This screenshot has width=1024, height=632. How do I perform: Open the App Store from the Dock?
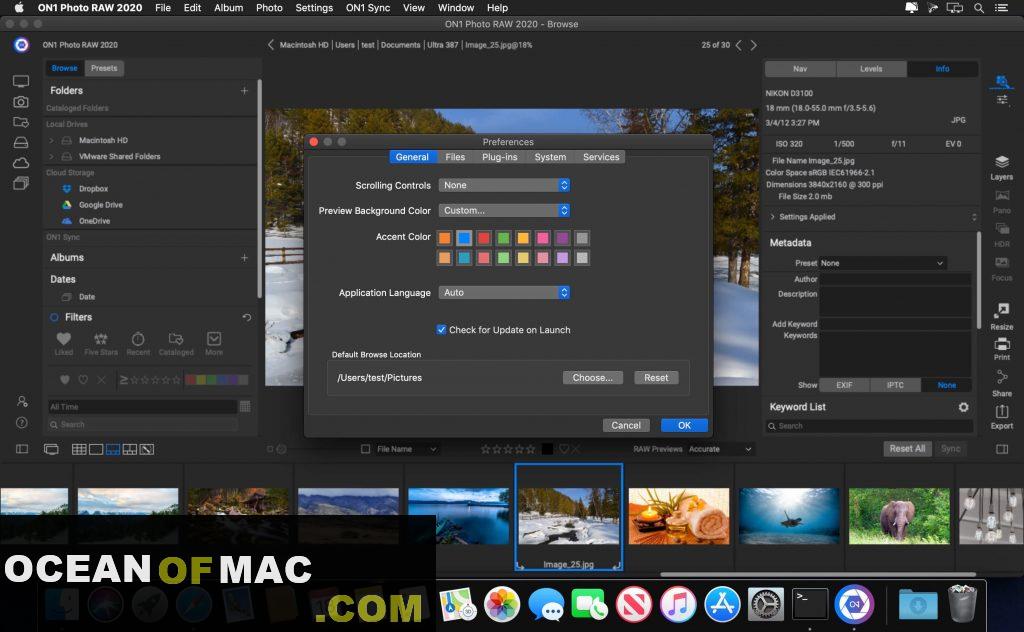click(722, 604)
